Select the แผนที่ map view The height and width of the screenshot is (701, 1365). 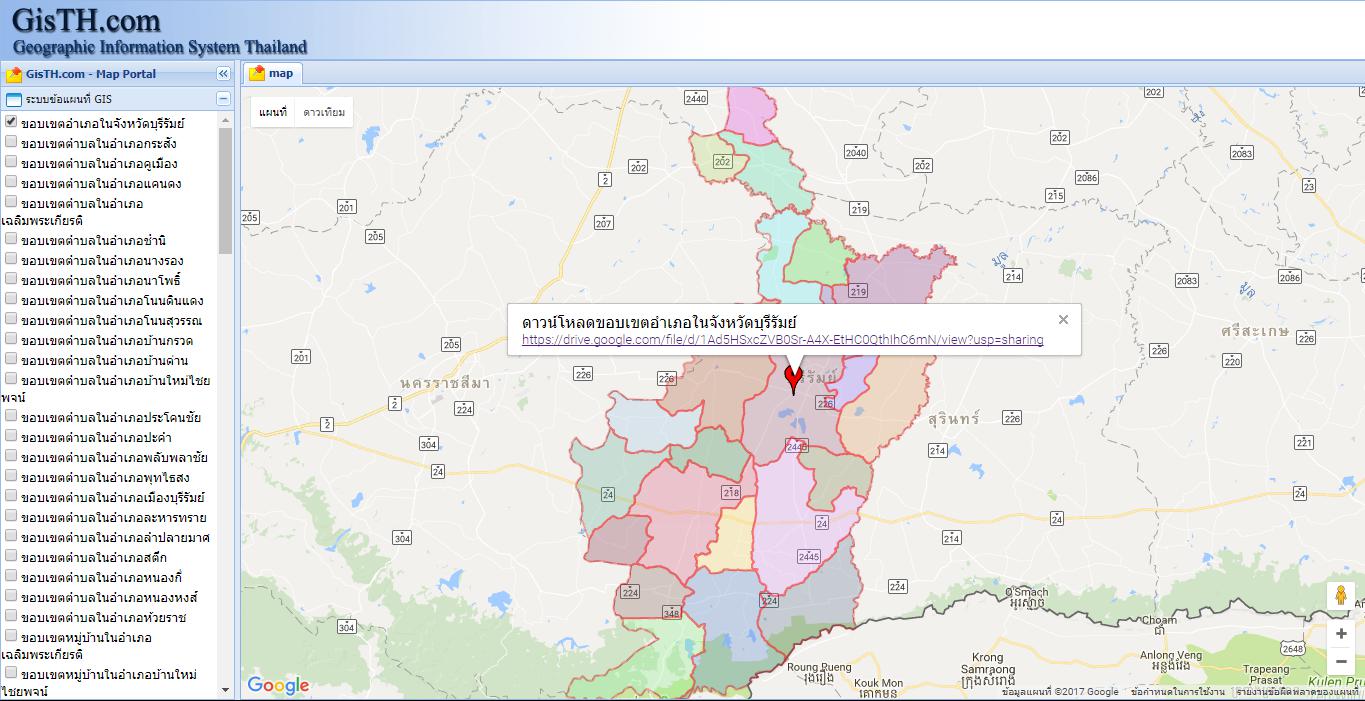[x=273, y=113]
